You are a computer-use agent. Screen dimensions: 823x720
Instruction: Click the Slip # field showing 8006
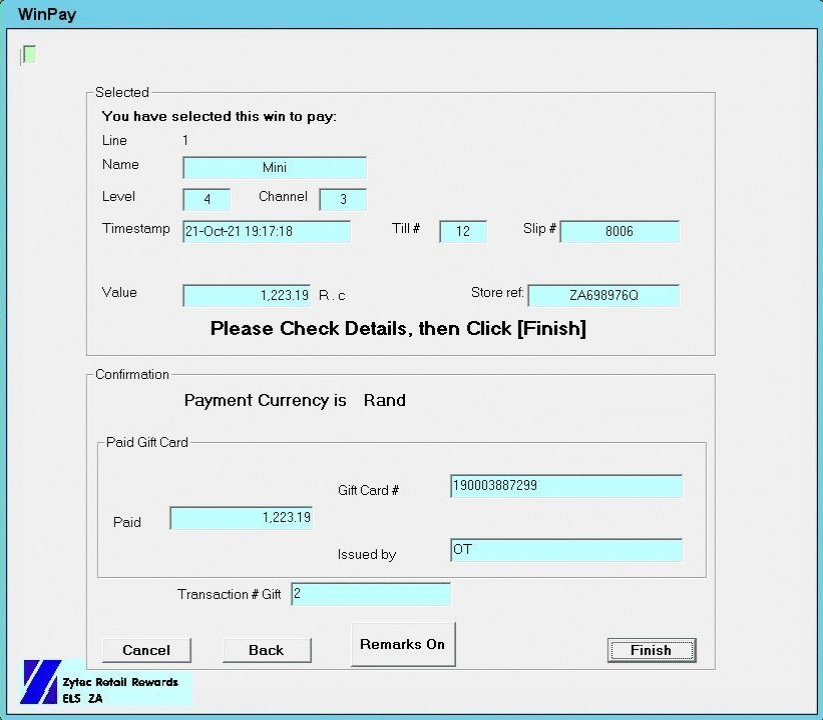(x=619, y=231)
